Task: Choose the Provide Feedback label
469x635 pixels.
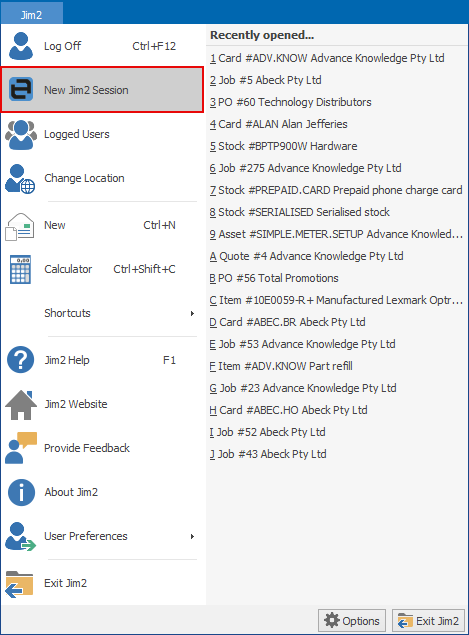Action: click(x=87, y=448)
